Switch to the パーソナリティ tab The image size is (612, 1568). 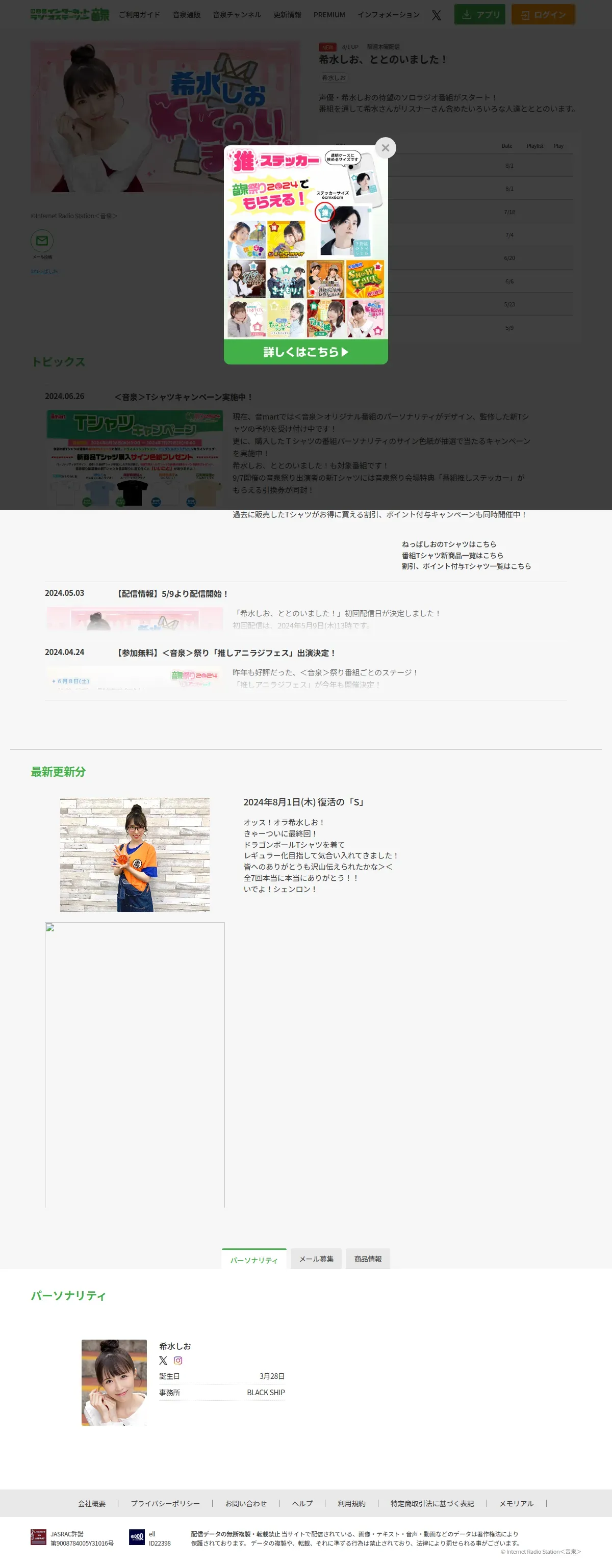click(x=254, y=1260)
